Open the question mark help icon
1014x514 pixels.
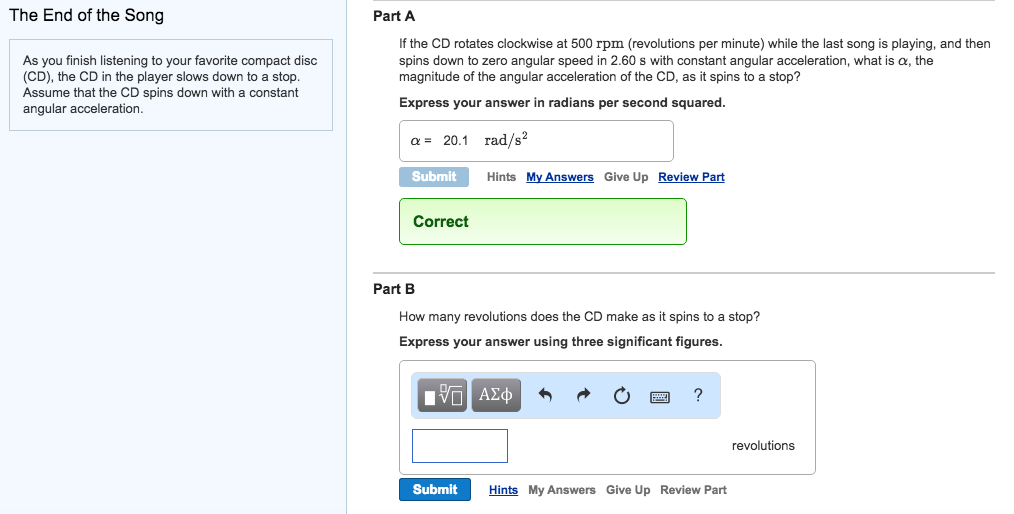(698, 395)
